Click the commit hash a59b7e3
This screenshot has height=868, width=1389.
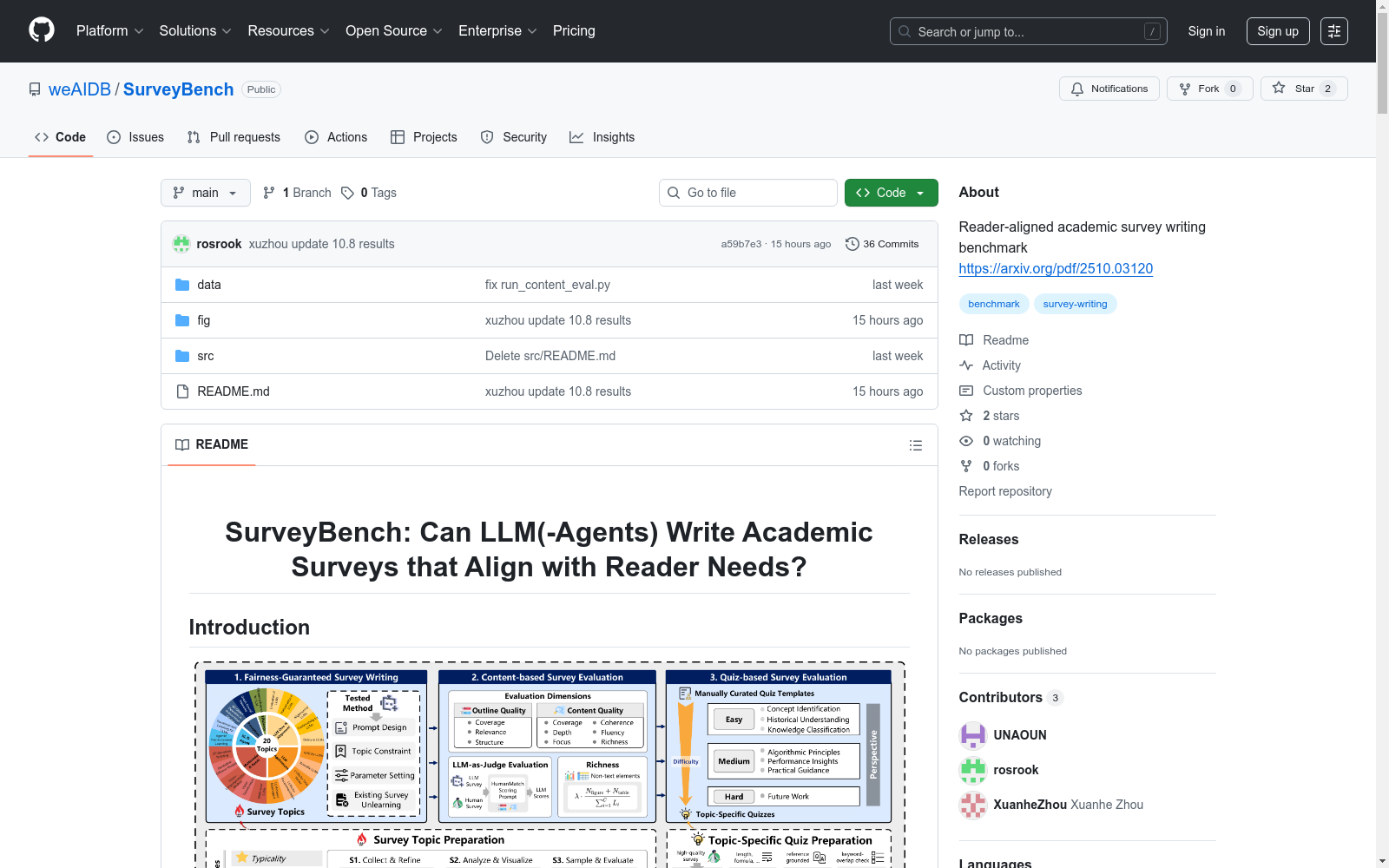741,244
